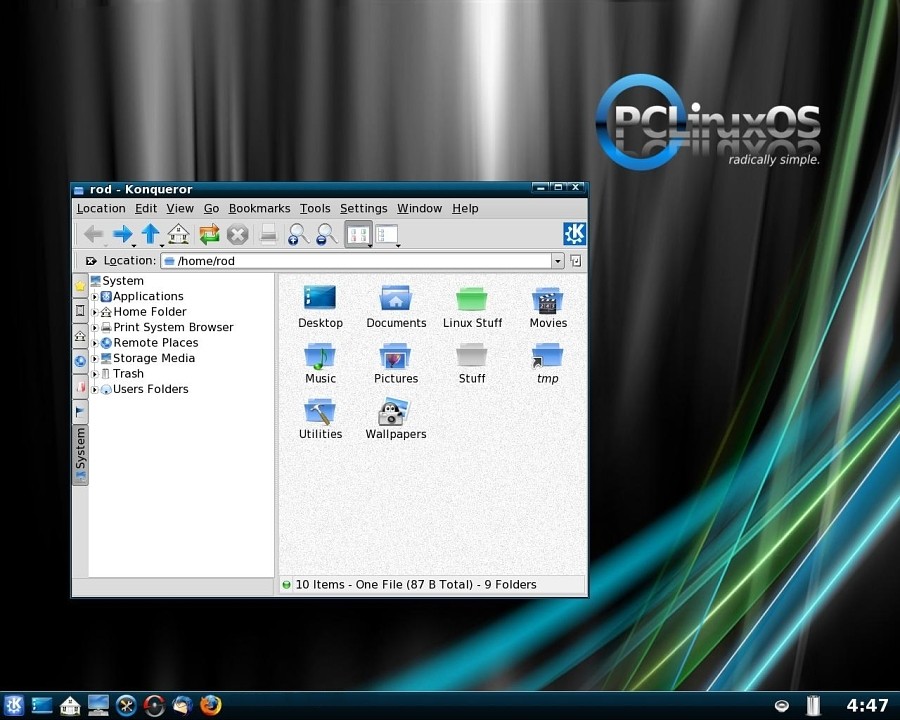Clear the Location bar with the X button
900x720 pixels.
91,261
